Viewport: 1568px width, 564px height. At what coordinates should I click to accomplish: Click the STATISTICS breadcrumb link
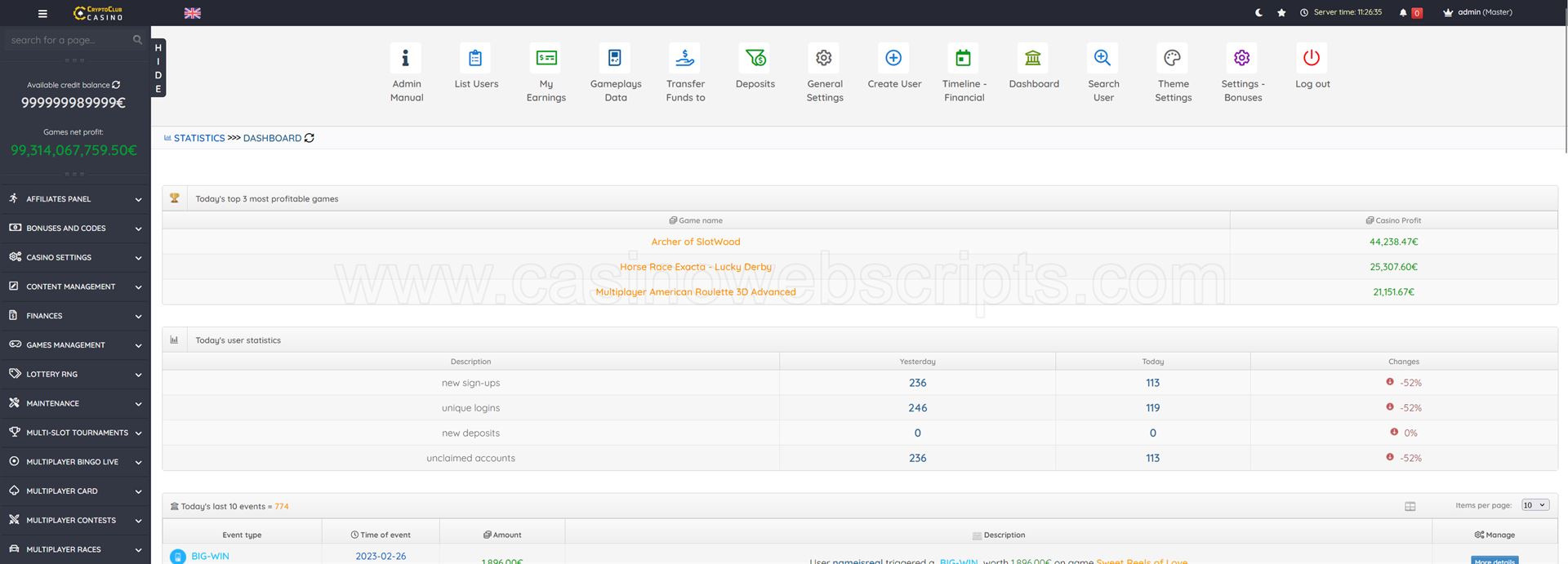pyautogui.click(x=199, y=138)
